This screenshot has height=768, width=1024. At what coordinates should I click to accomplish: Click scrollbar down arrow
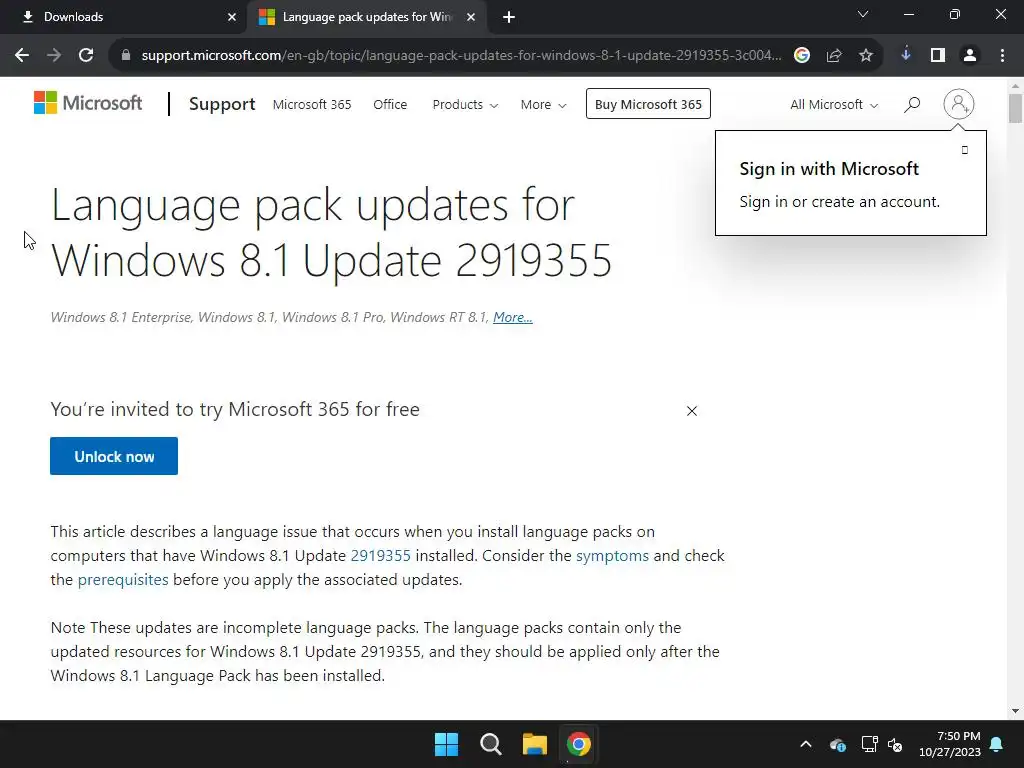(x=1015, y=711)
